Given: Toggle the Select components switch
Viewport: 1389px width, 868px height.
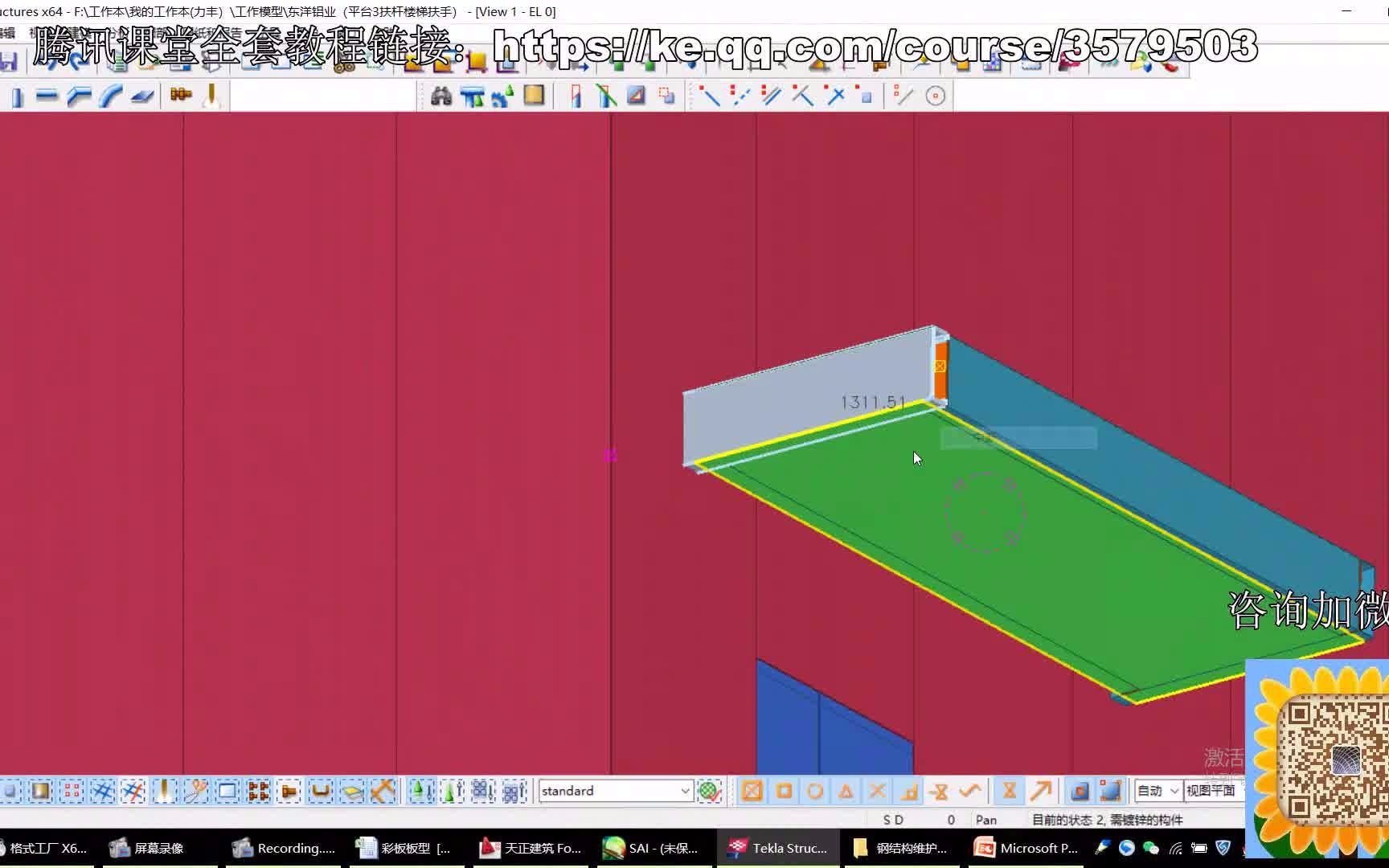Looking at the screenshot, I should click(x=420, y=792).
